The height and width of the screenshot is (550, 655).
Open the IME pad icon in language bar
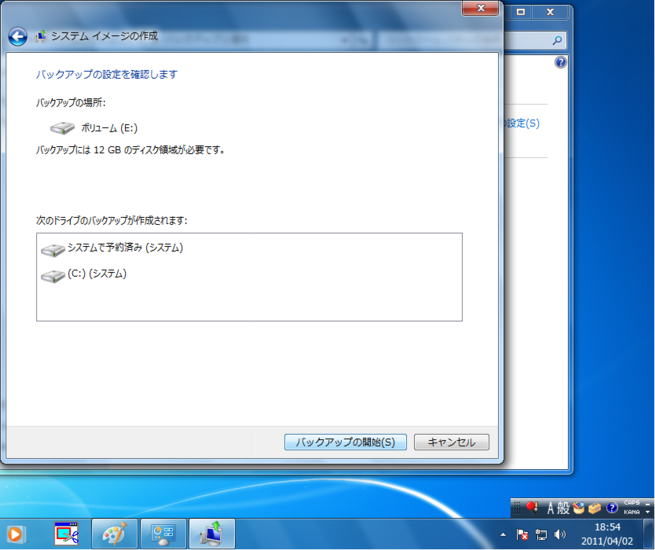[579, 508]
